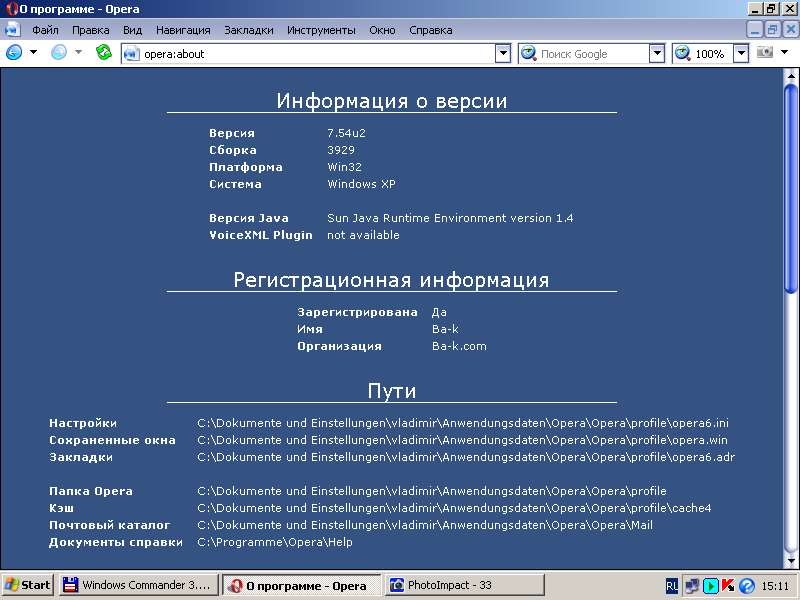Screen dimensions: 800x600
Task: Click the Регистрационная информация heading
Action: [391, 280]
